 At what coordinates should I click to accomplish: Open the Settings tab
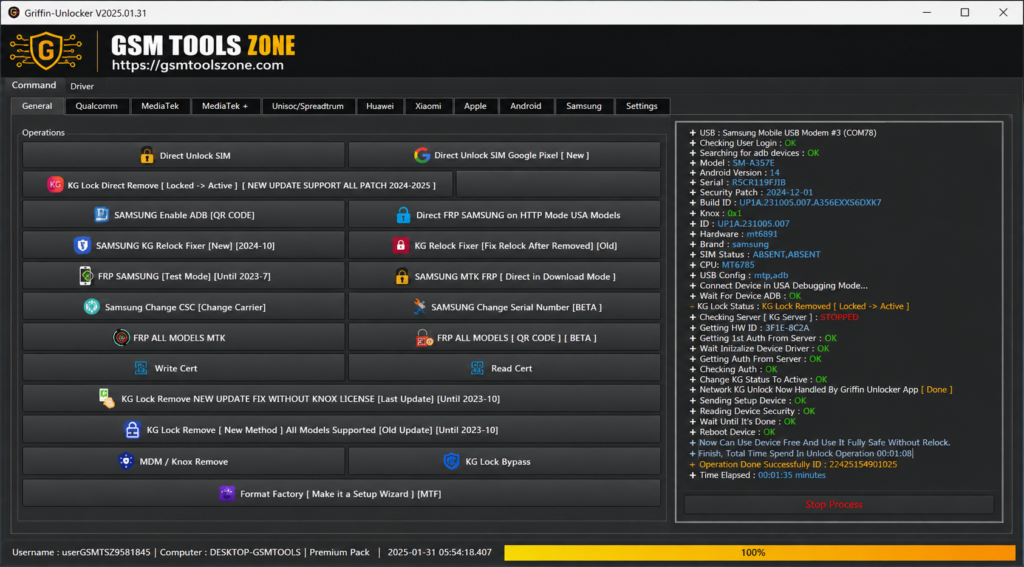(642, 106)
